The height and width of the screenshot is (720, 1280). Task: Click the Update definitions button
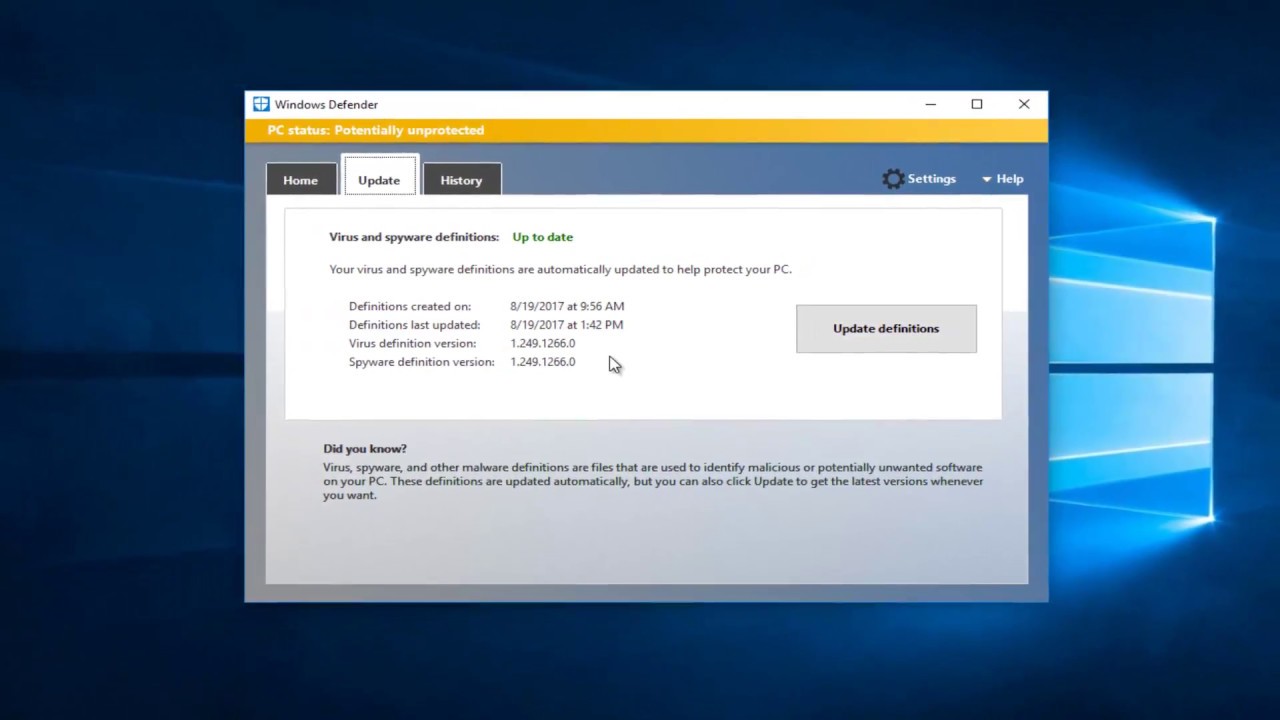886,328
